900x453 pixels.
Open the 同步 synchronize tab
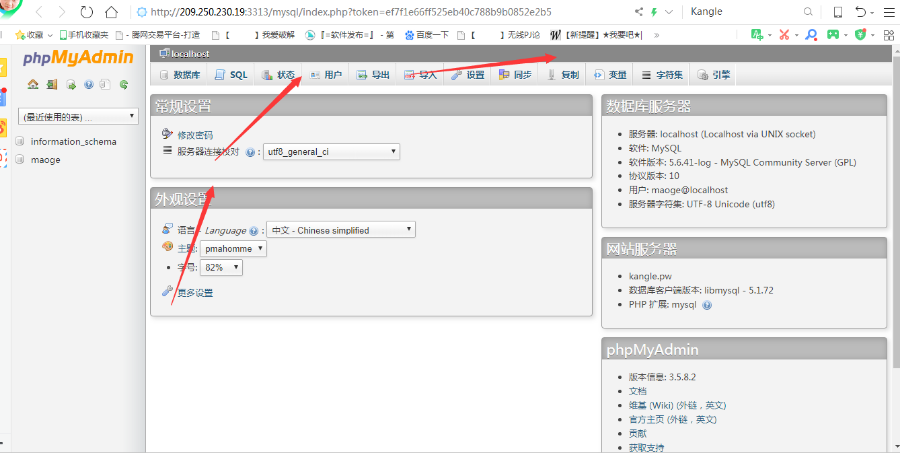click(515, 75)
